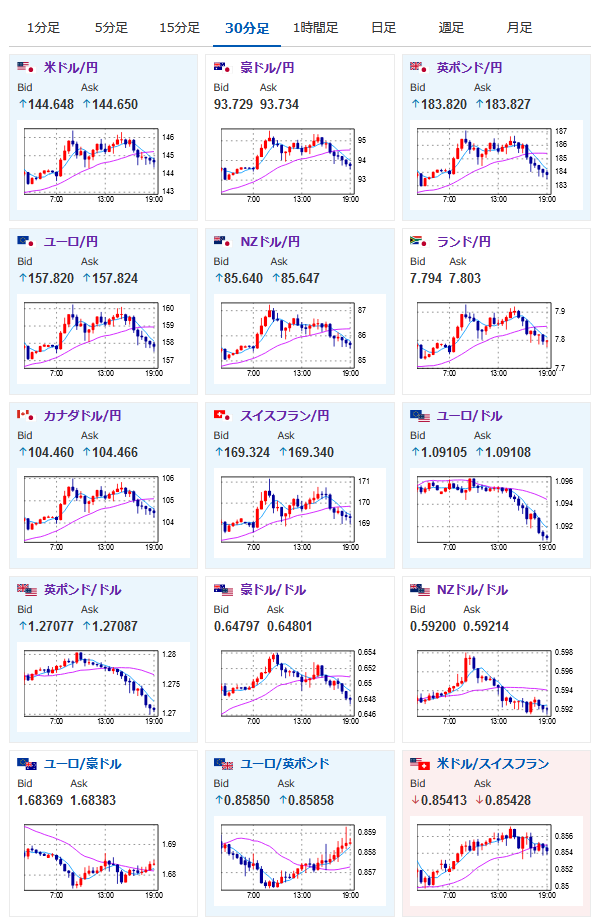Click the flag icon beside 米ドル/スイスフラン

420,764
